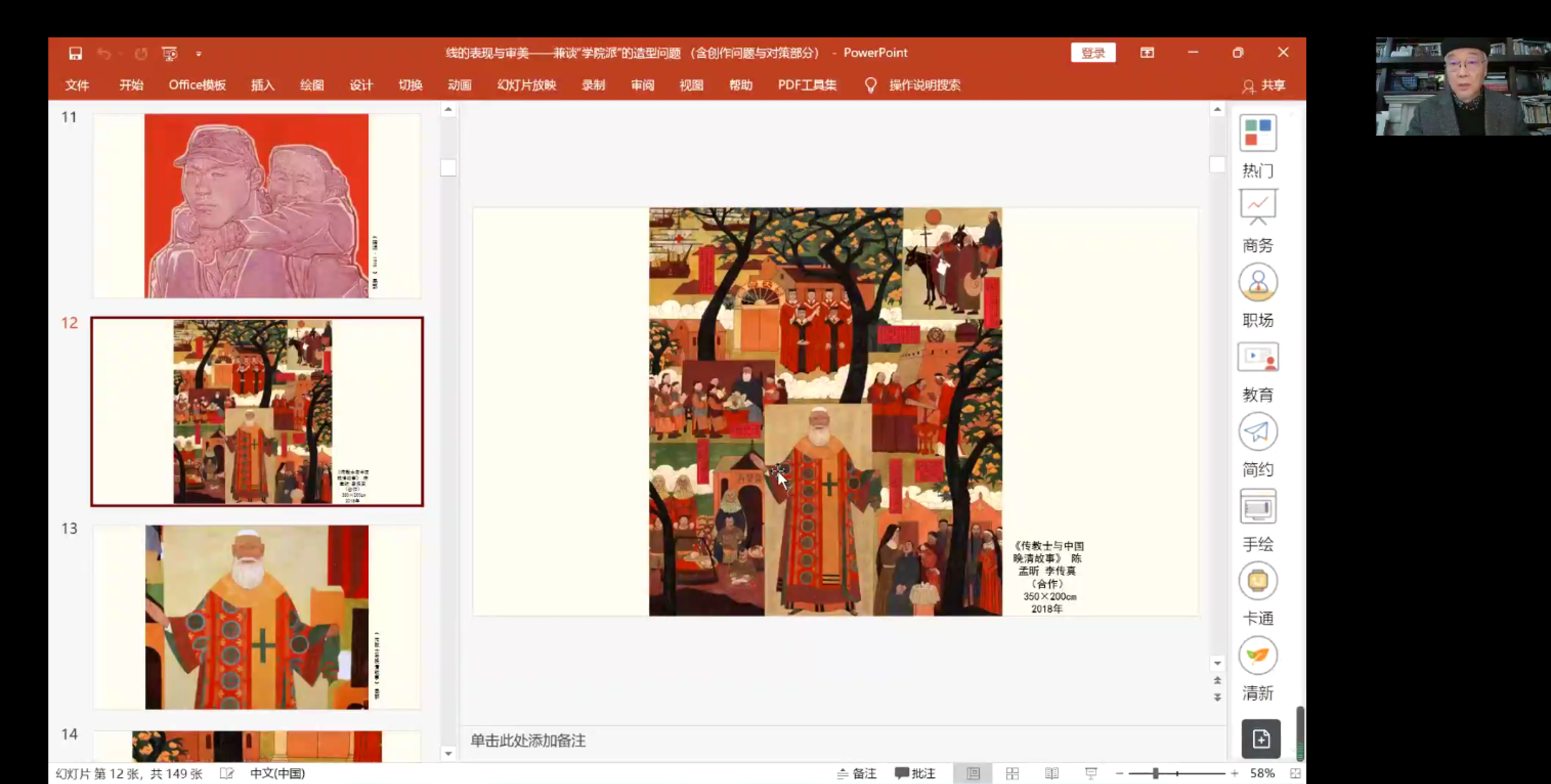Start slideshow from beginning icon
This screenshot has width=1551, height=784.
pyautogui.click(x=170, y=54)
